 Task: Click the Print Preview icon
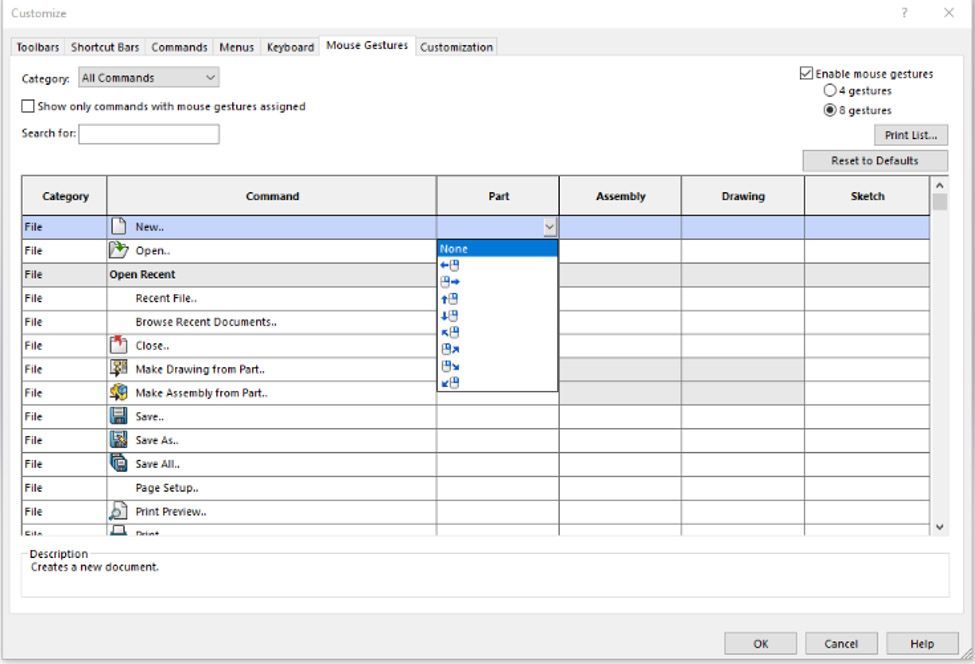click(x=118, y=511)
